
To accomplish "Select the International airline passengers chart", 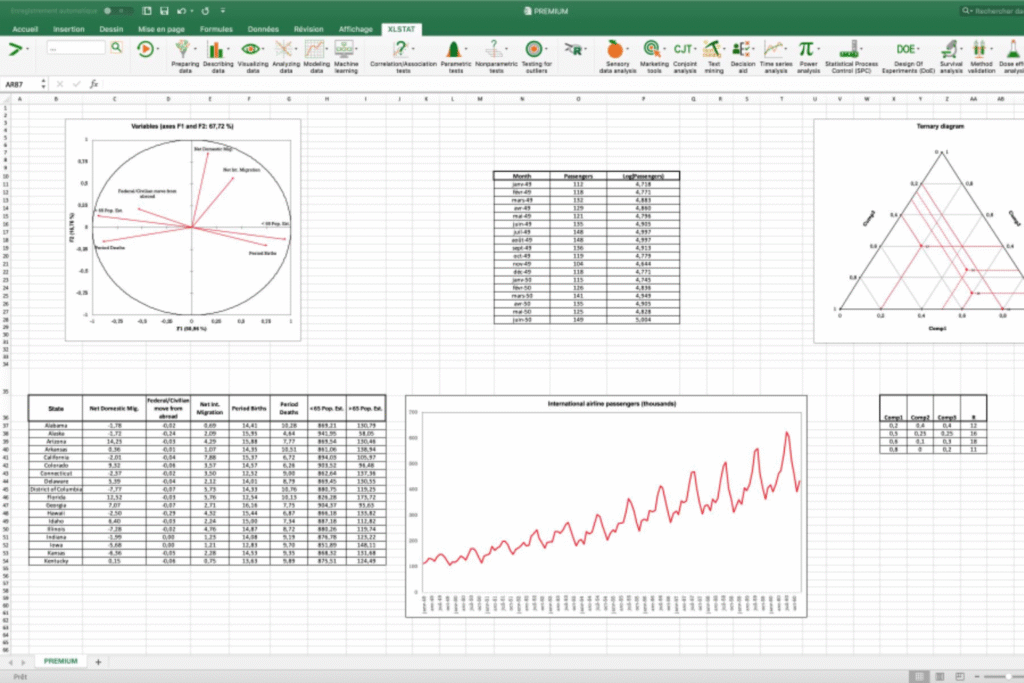I will (606, 506).
